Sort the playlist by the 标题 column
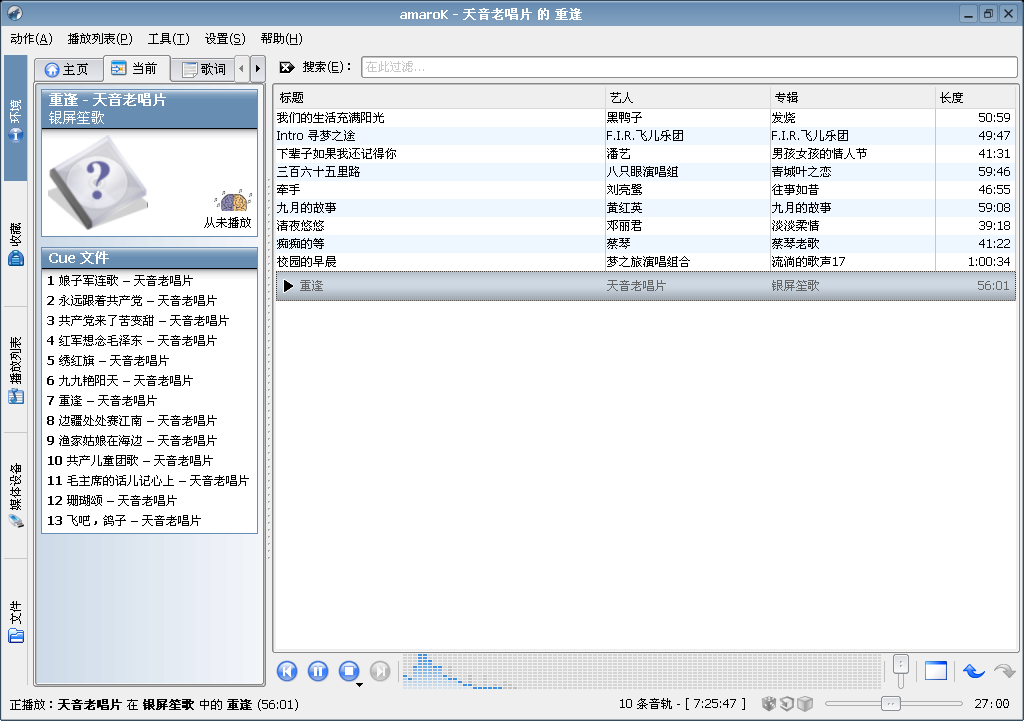 click(x=440, y=97)
